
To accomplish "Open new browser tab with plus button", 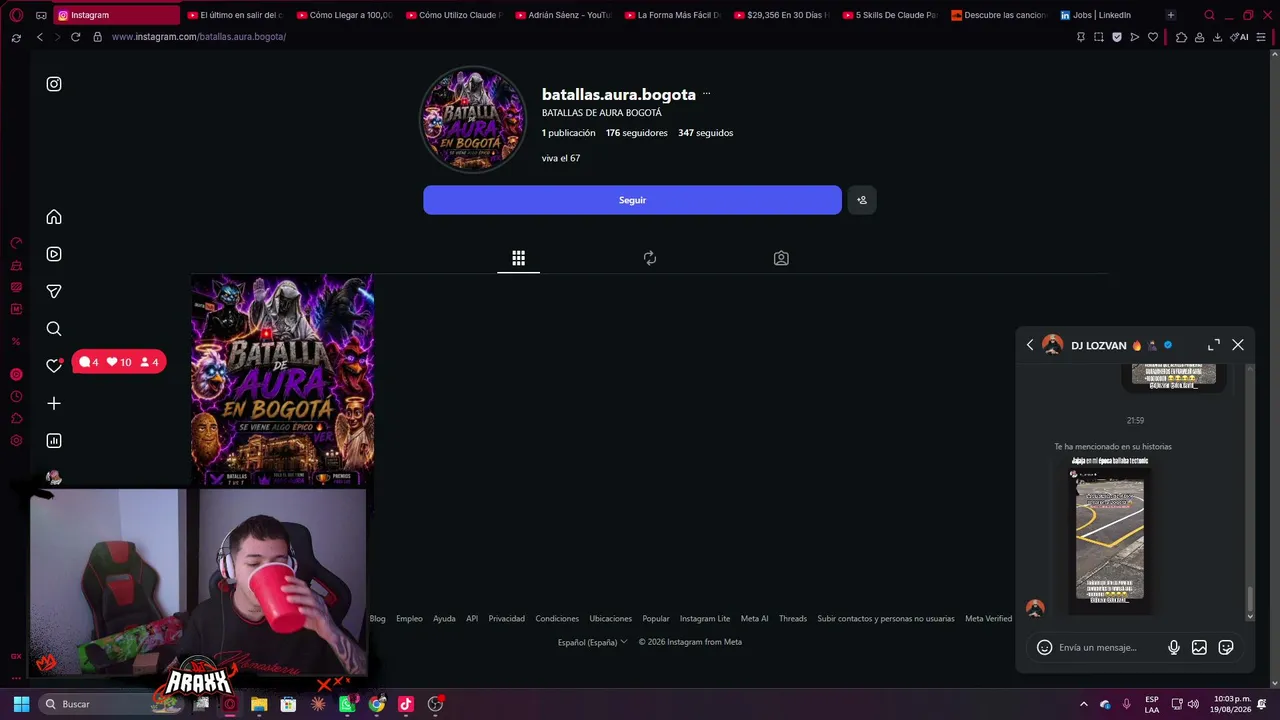I will (x=1171, y=15).
